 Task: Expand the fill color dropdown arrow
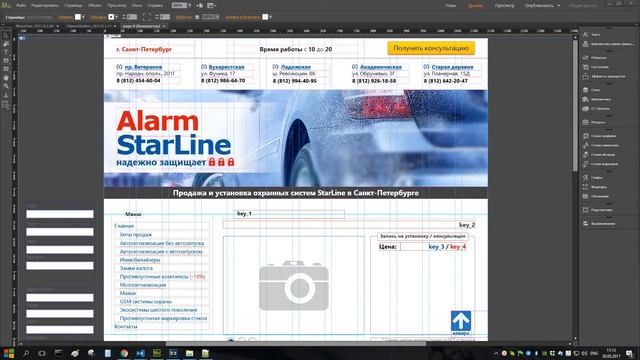[83, 17]
